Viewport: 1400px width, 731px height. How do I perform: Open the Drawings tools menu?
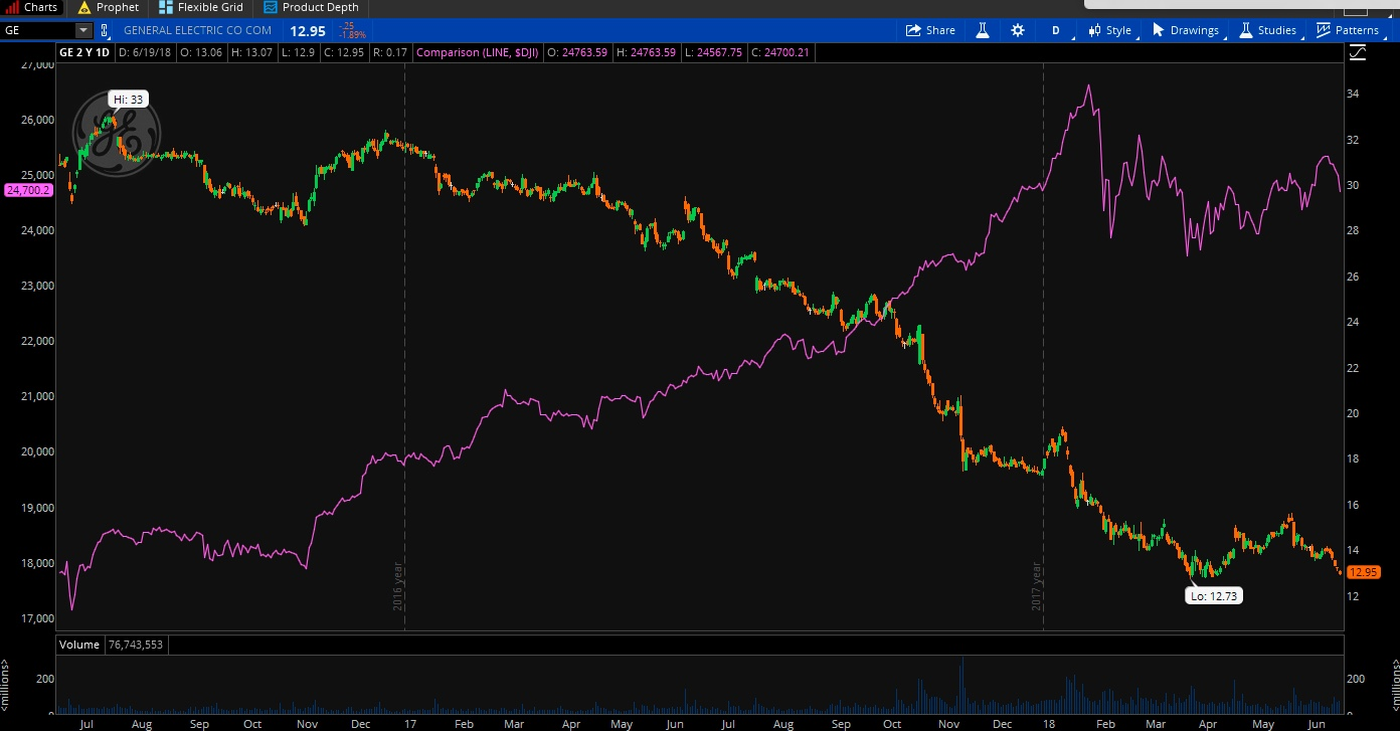[1185, 30]
